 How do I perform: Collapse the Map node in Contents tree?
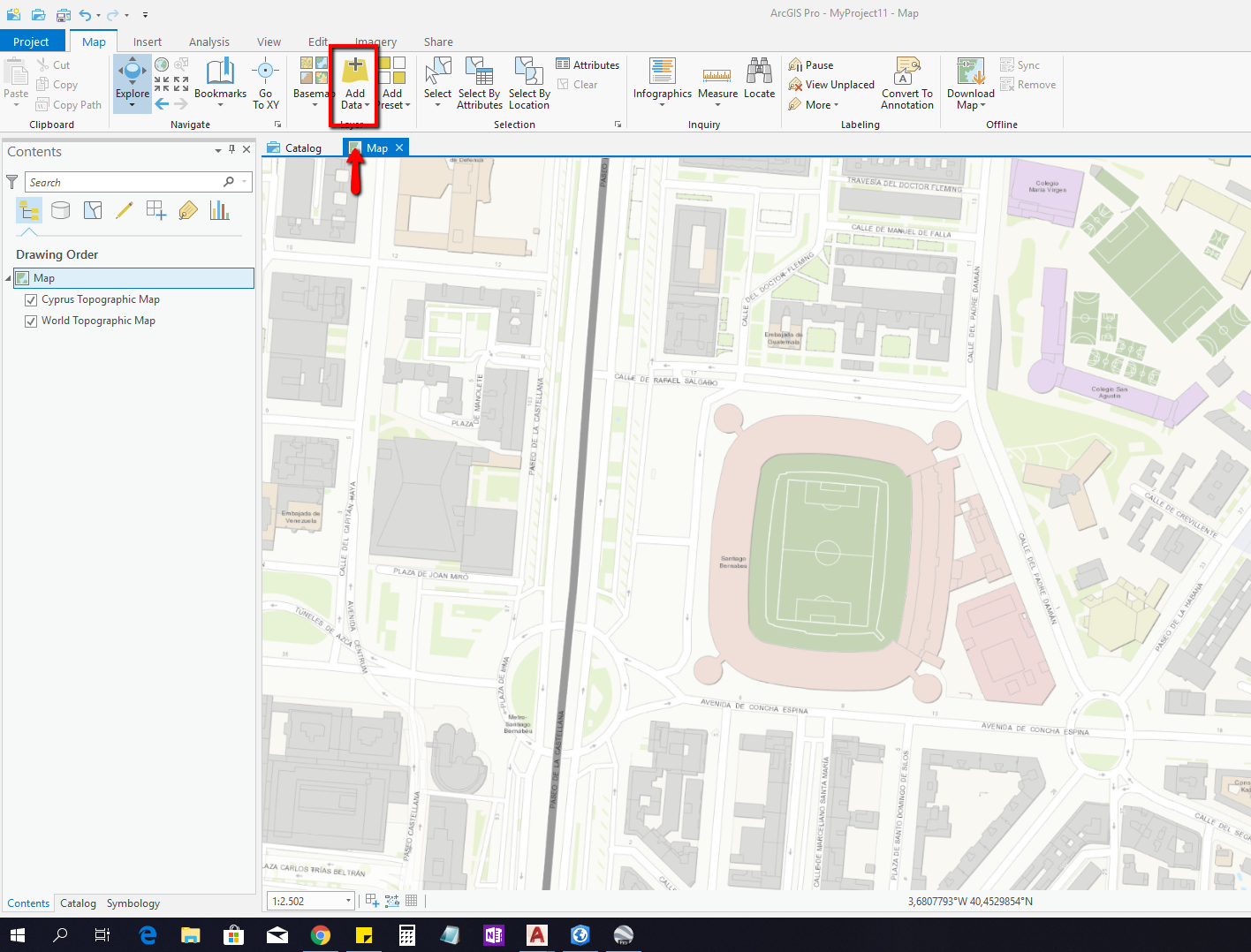(9, 279)
